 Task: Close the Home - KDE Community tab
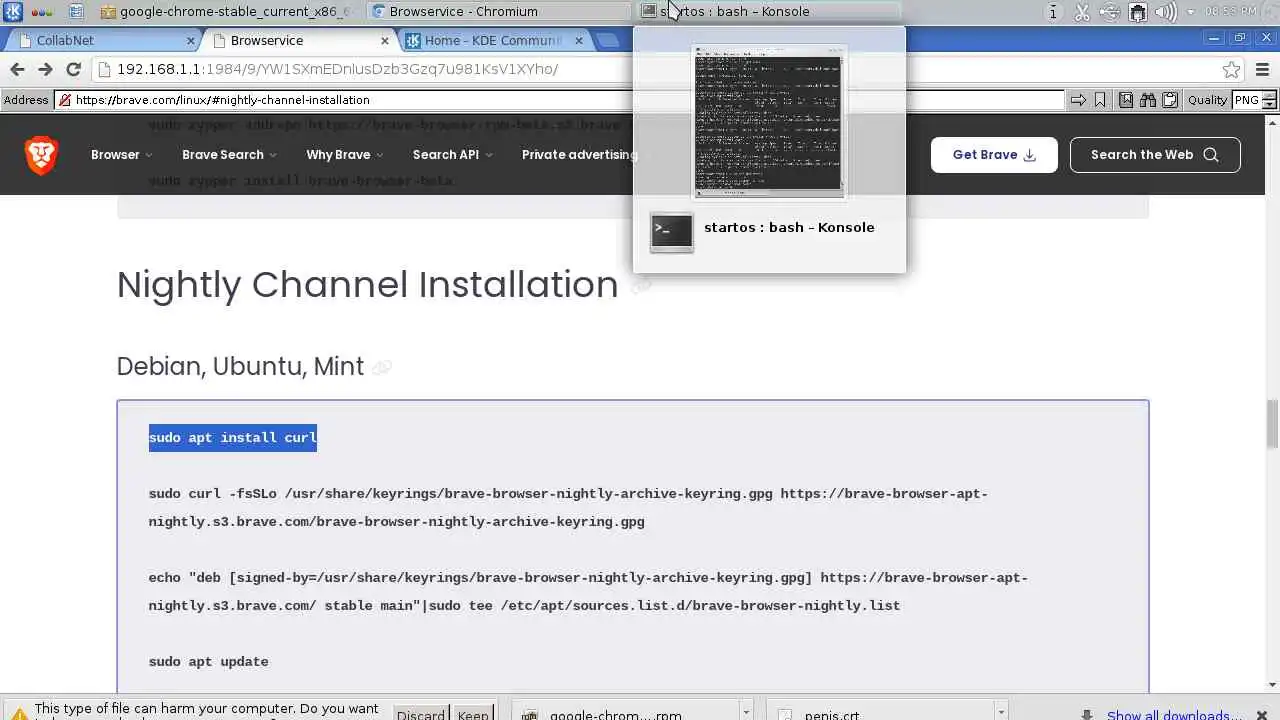click(579, 41)
